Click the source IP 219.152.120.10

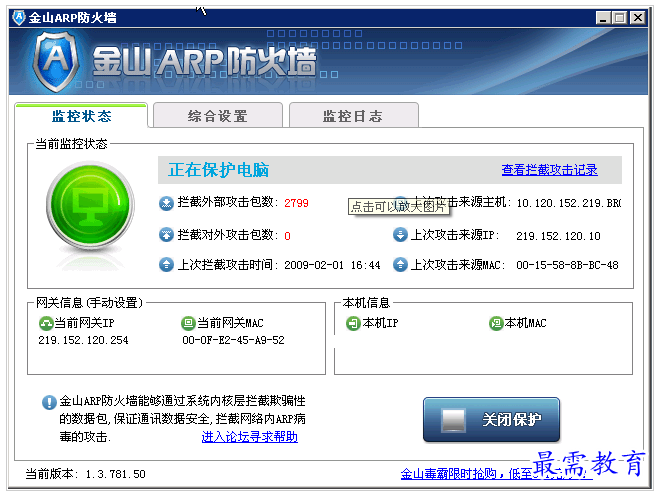click(558, 236)
